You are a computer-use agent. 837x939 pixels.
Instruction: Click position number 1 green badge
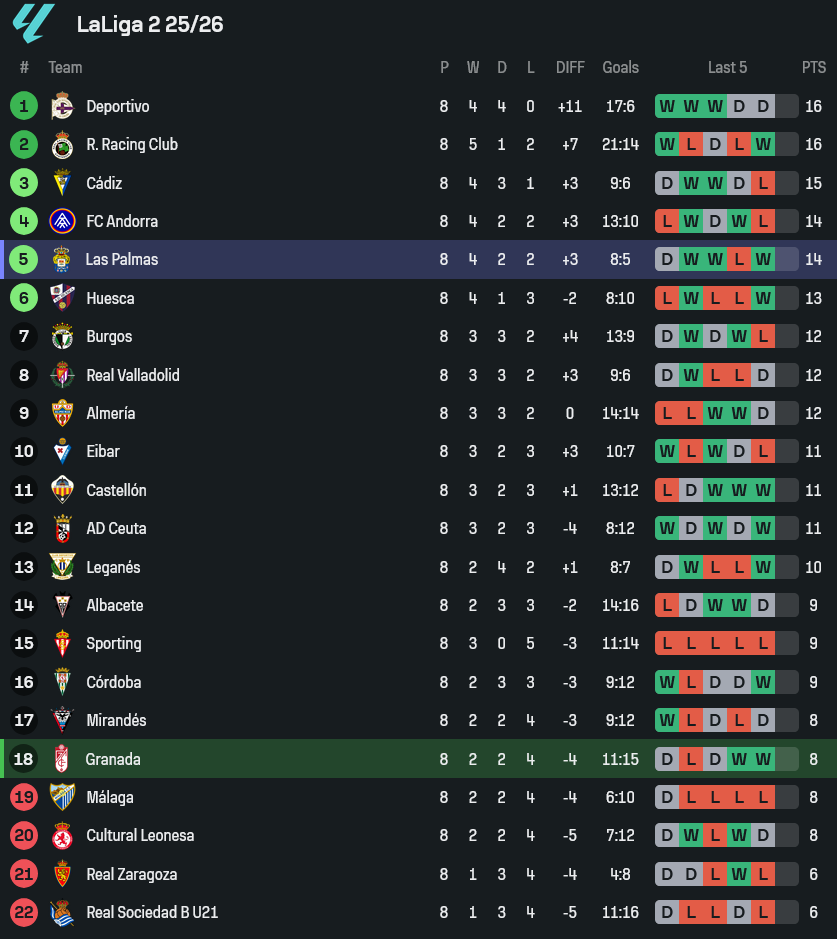pos(24,106)
